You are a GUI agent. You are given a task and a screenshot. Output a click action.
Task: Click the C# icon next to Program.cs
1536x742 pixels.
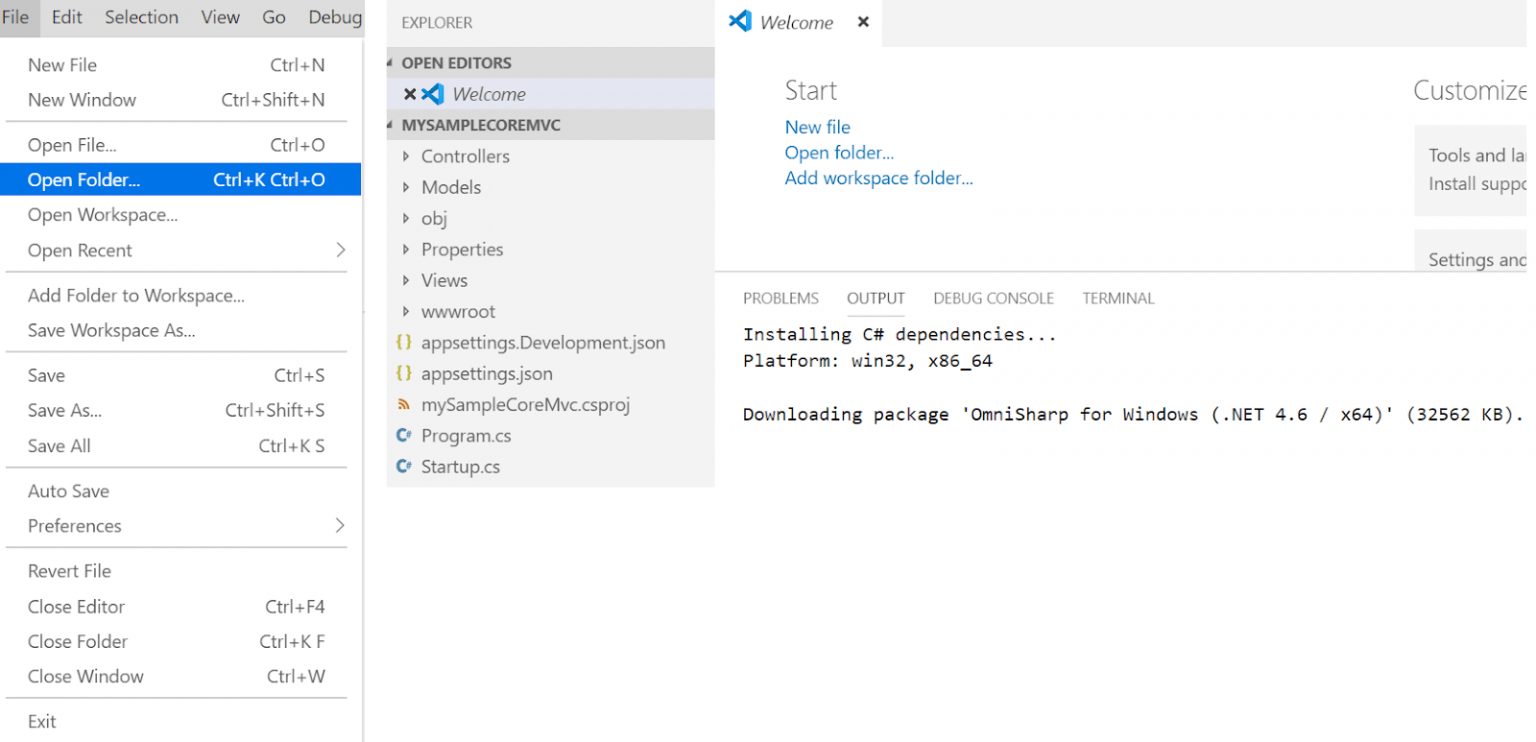[x=405, y=435]
